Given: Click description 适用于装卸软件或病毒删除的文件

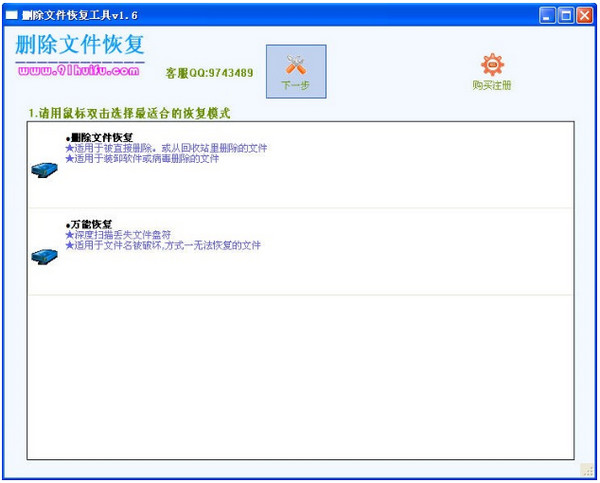Looking at the screenshot, I should [142, 159].
